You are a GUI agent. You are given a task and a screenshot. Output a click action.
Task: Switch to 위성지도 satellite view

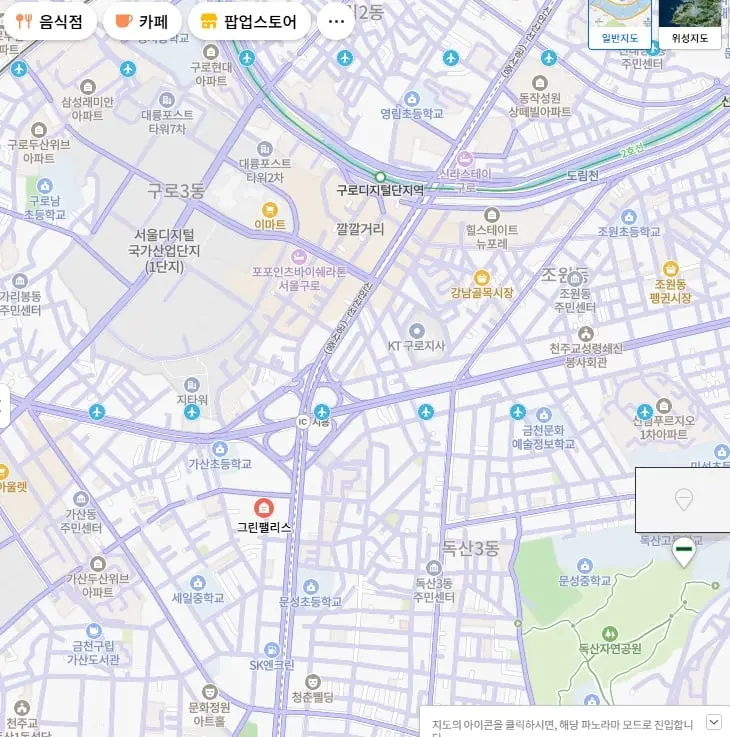[x=690, y=24]
